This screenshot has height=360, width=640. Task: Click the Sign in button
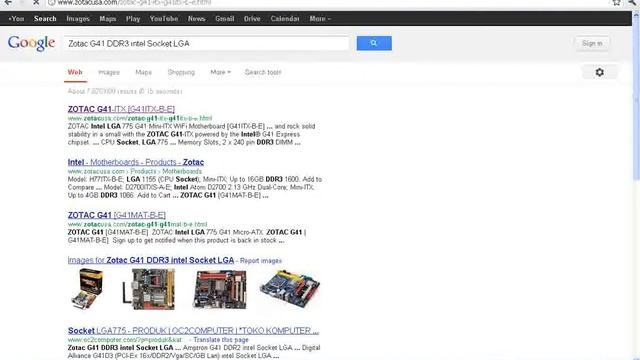coord(592,43)
